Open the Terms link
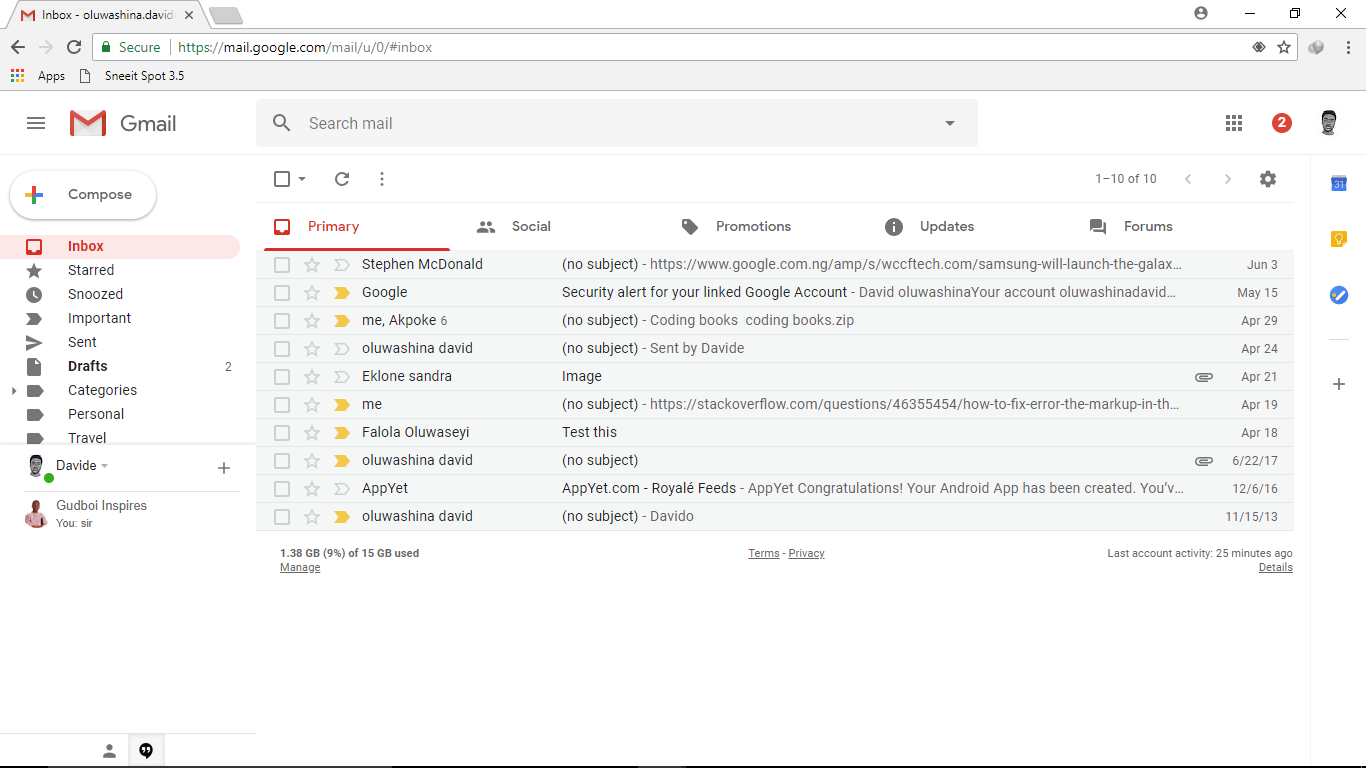Screen dimensions: 1370x768 [x=764, y=554]
